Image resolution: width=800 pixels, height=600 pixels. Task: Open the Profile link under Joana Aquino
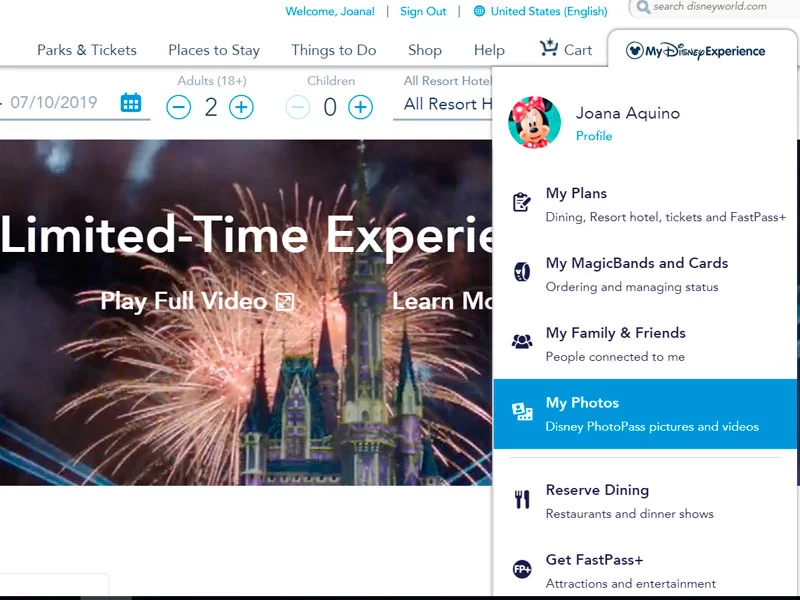[x=594, y=136]
